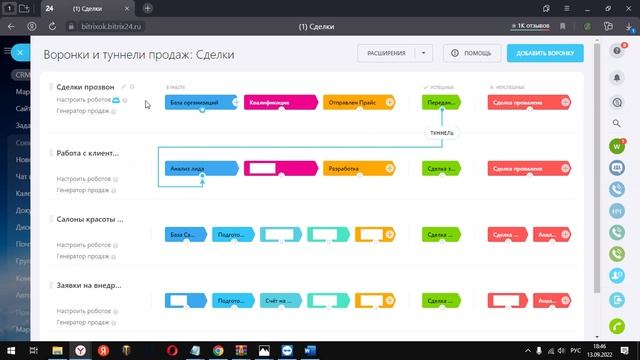
Task: Open a new browser tab with plus
Action: point(148,9)
